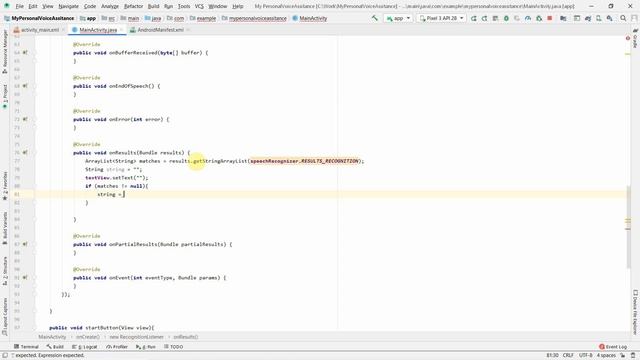This screenshot has height=360, width=640.
Task: Open the Run menu
Action: 169,6
